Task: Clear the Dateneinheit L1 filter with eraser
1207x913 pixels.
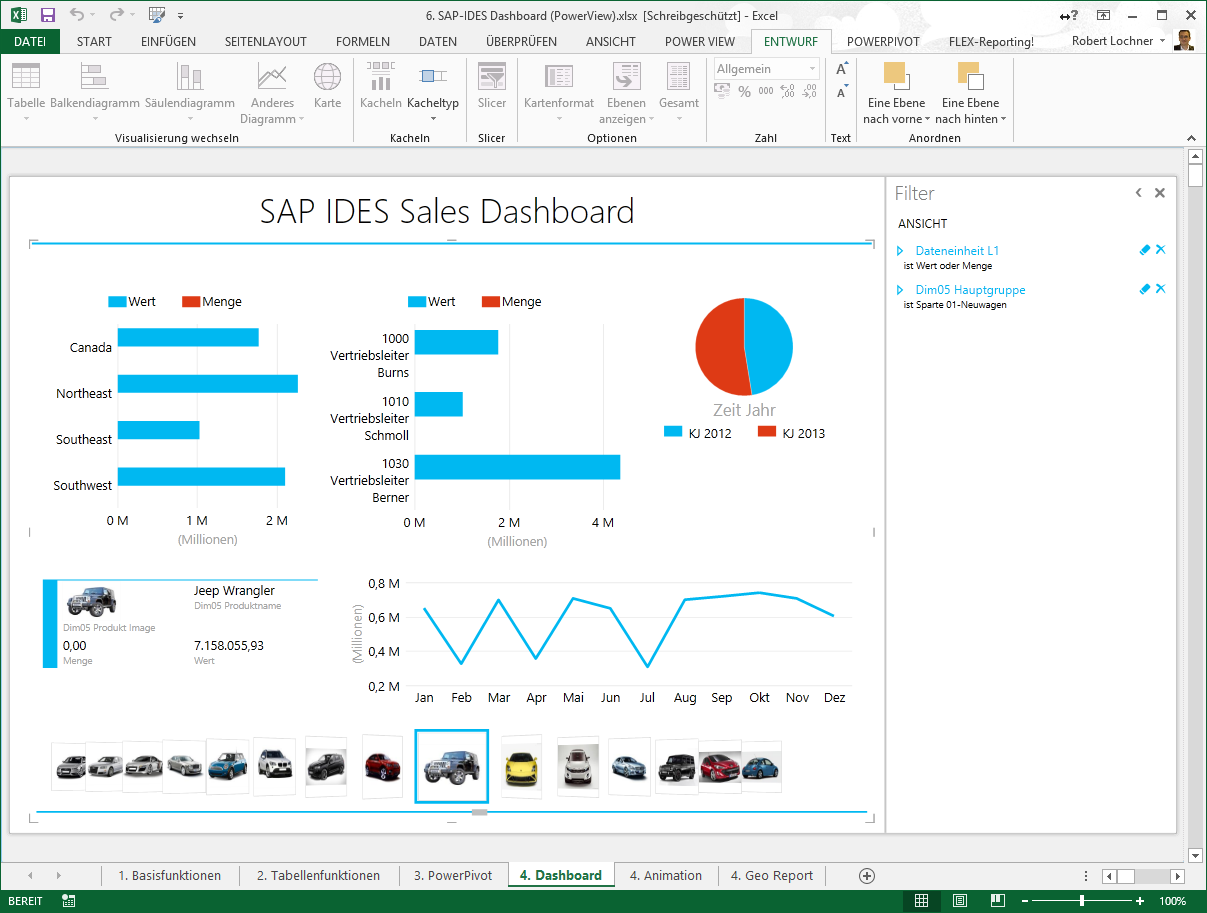Action: point(1145,250)
